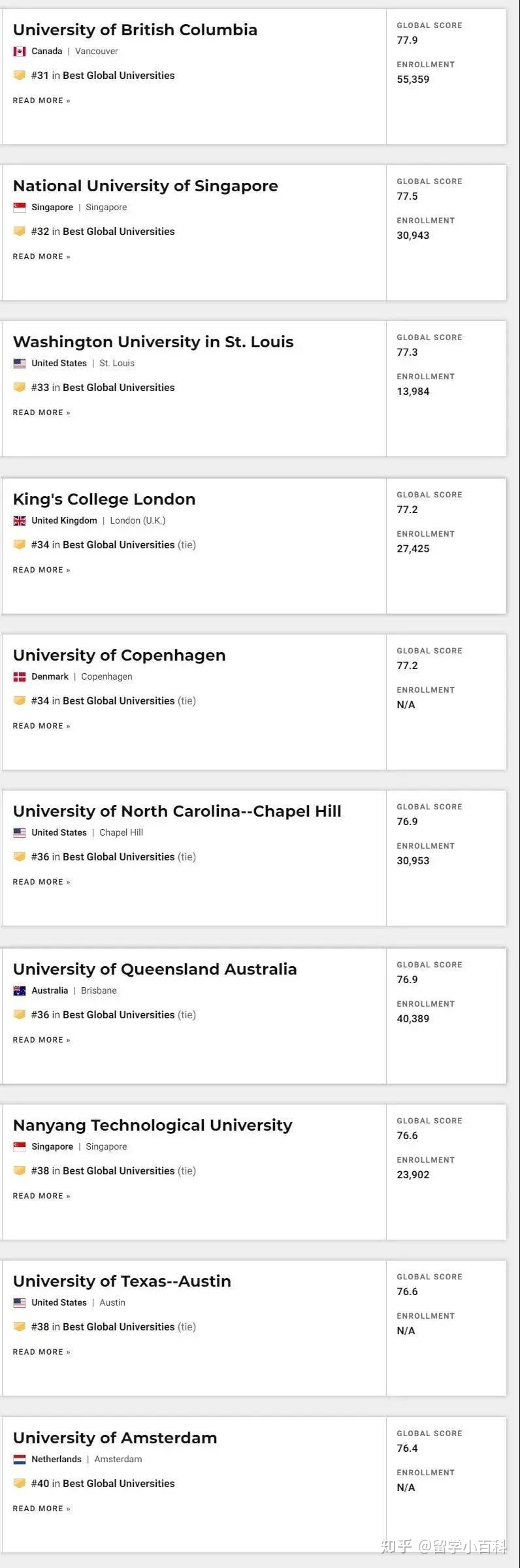Open Nanyang Technological University title
520x1568 pixels.
click(x=153, y=1125)
